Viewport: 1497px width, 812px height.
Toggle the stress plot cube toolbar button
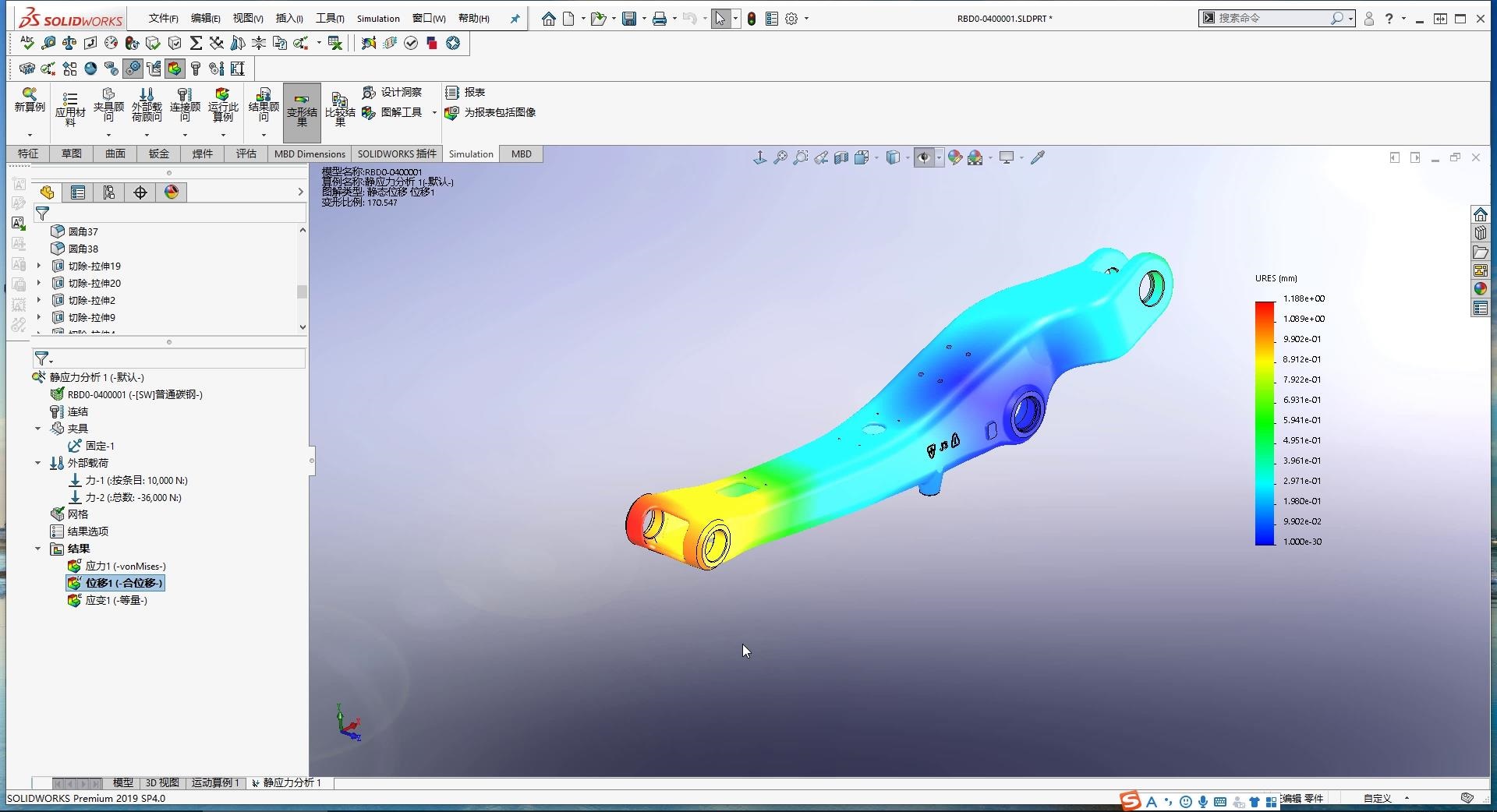(175, 69)
